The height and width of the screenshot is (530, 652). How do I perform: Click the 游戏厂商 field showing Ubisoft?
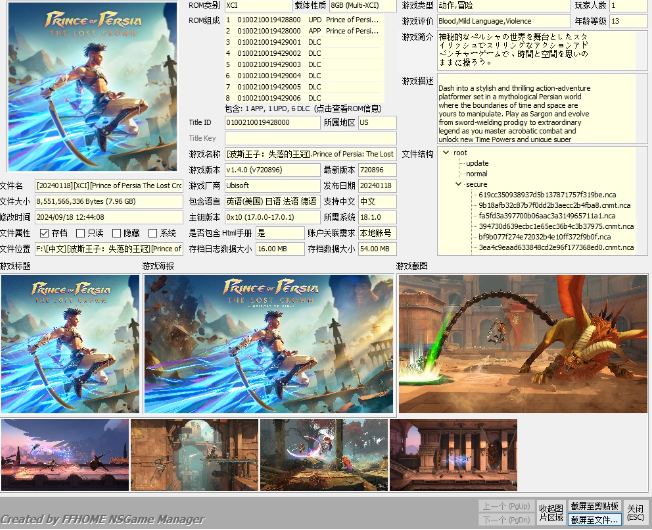[273, 186]
